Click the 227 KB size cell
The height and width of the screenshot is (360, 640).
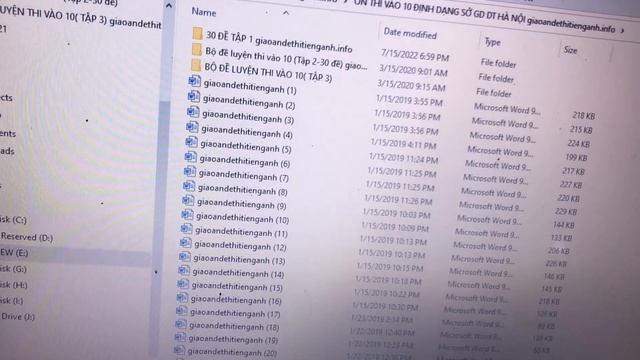click(x=571, y=185)
